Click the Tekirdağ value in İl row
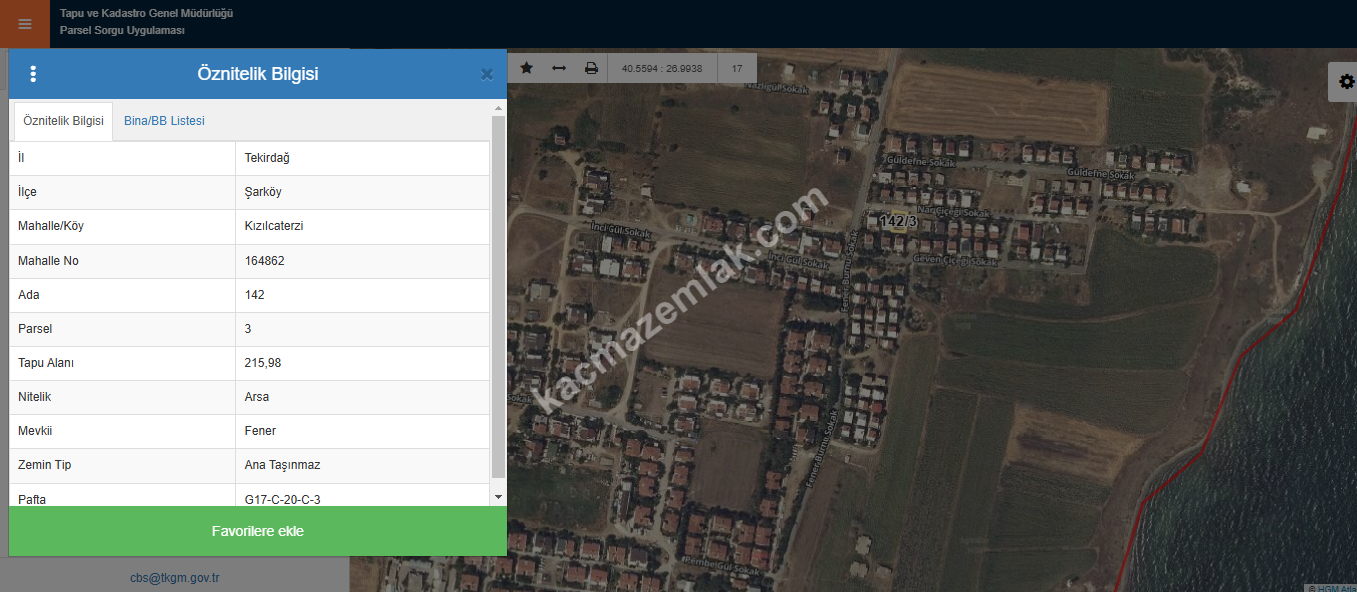Image resolution: width=1357 pixels, height=592 pixels. click(x=267, y=158)
